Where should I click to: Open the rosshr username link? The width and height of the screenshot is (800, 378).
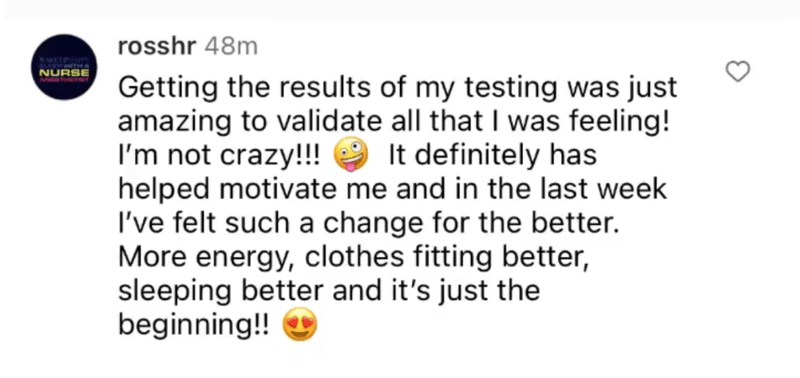157,47
